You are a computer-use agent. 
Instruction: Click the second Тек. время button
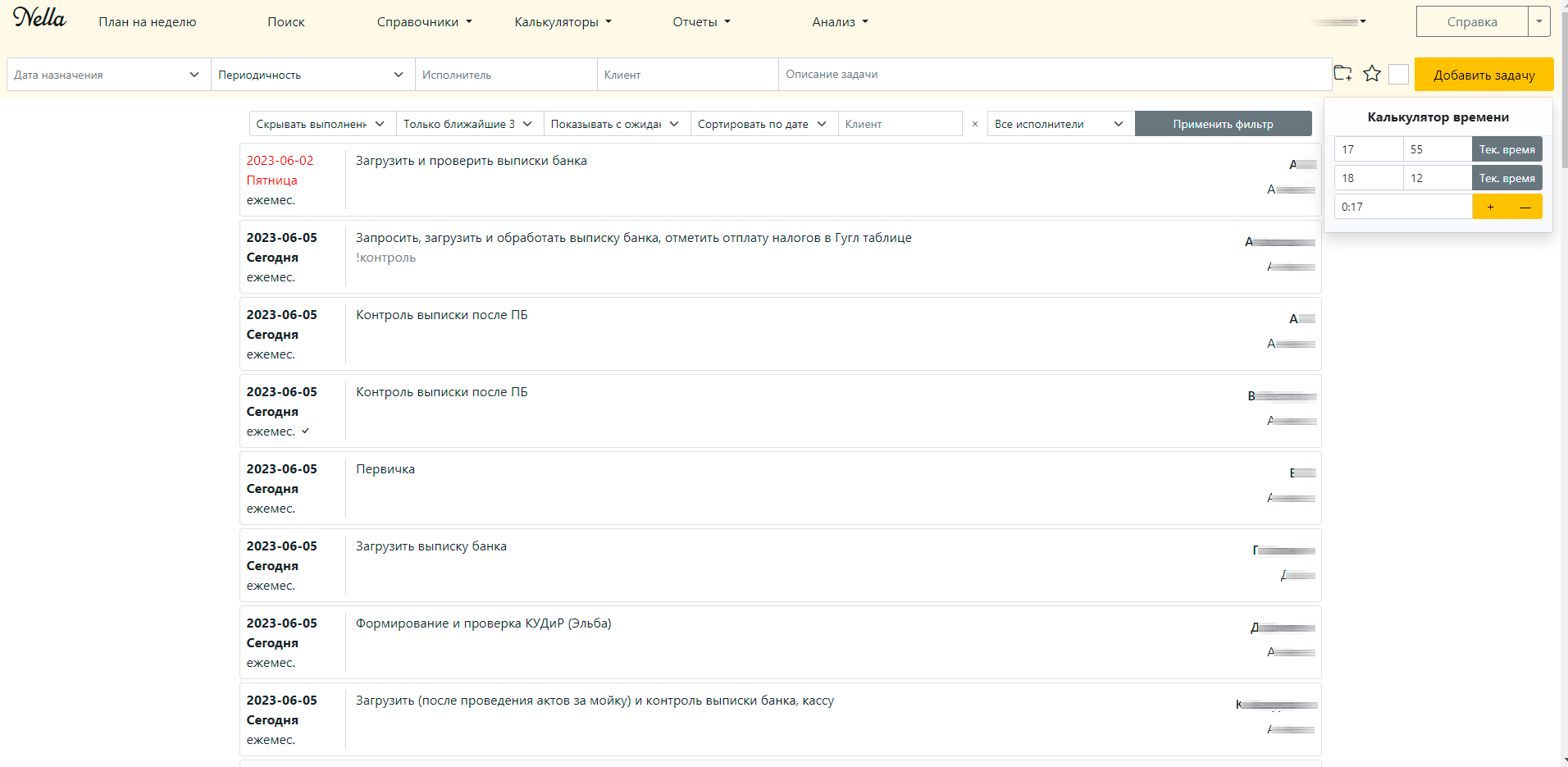pyautogui.click(x=1506, y=178)
